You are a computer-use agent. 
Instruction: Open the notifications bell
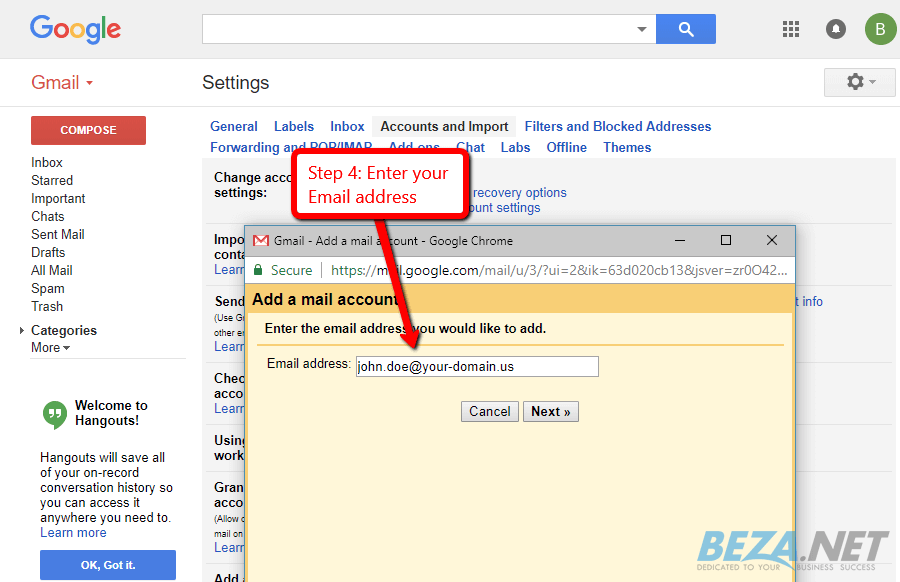(836, 29)
